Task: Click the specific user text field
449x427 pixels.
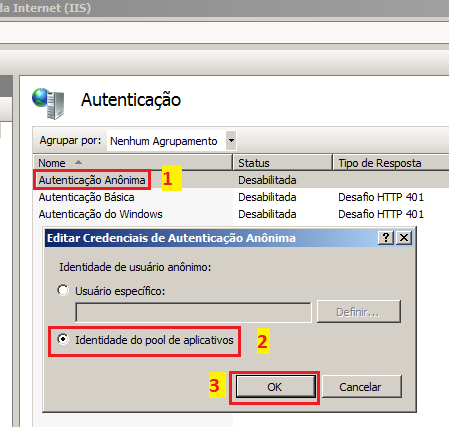Action: coord(193,312)
